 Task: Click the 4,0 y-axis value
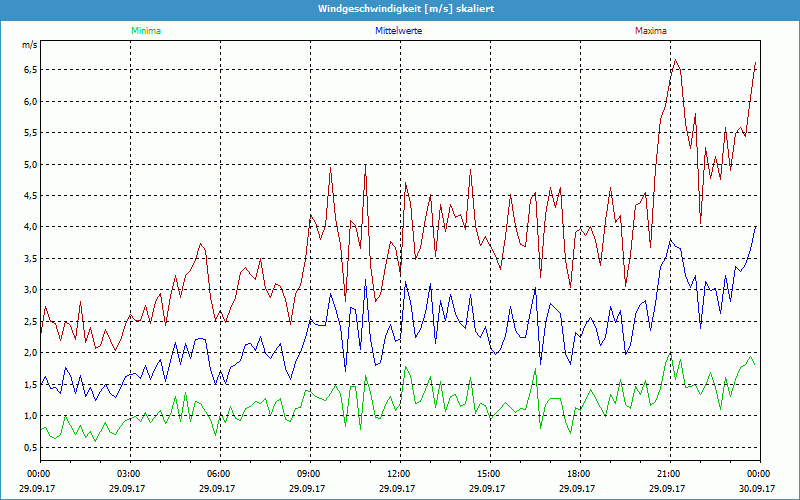(x=30, y=227)
